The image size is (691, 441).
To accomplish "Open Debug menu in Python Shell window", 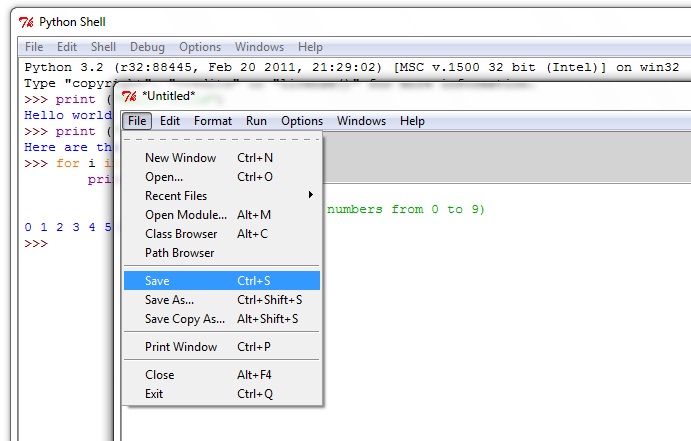I will (147, 47).
